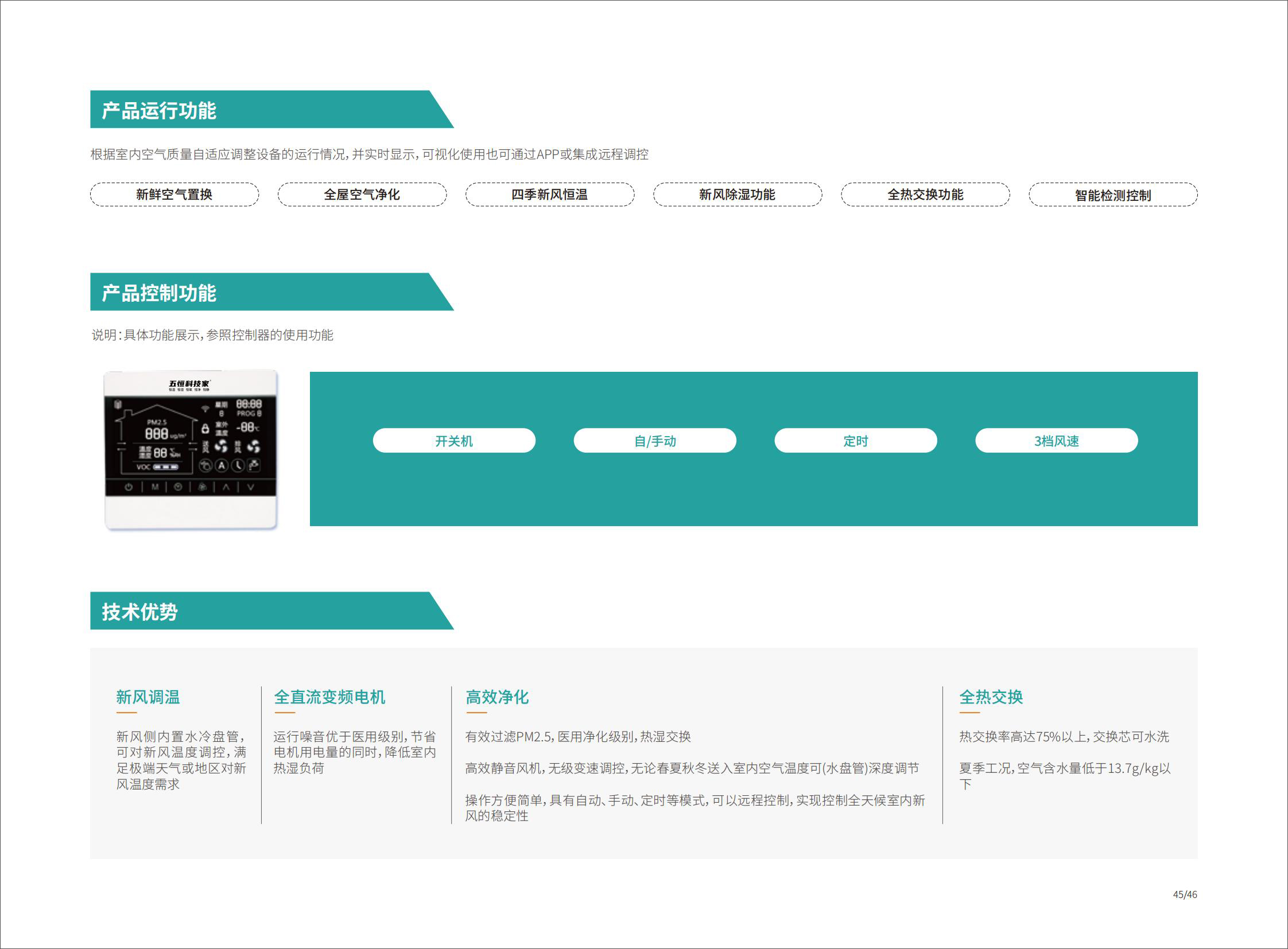The image size is (1288, 949).
Task: Select the 新风除湿功能 feature tag
Action: (x=738, y=195)
